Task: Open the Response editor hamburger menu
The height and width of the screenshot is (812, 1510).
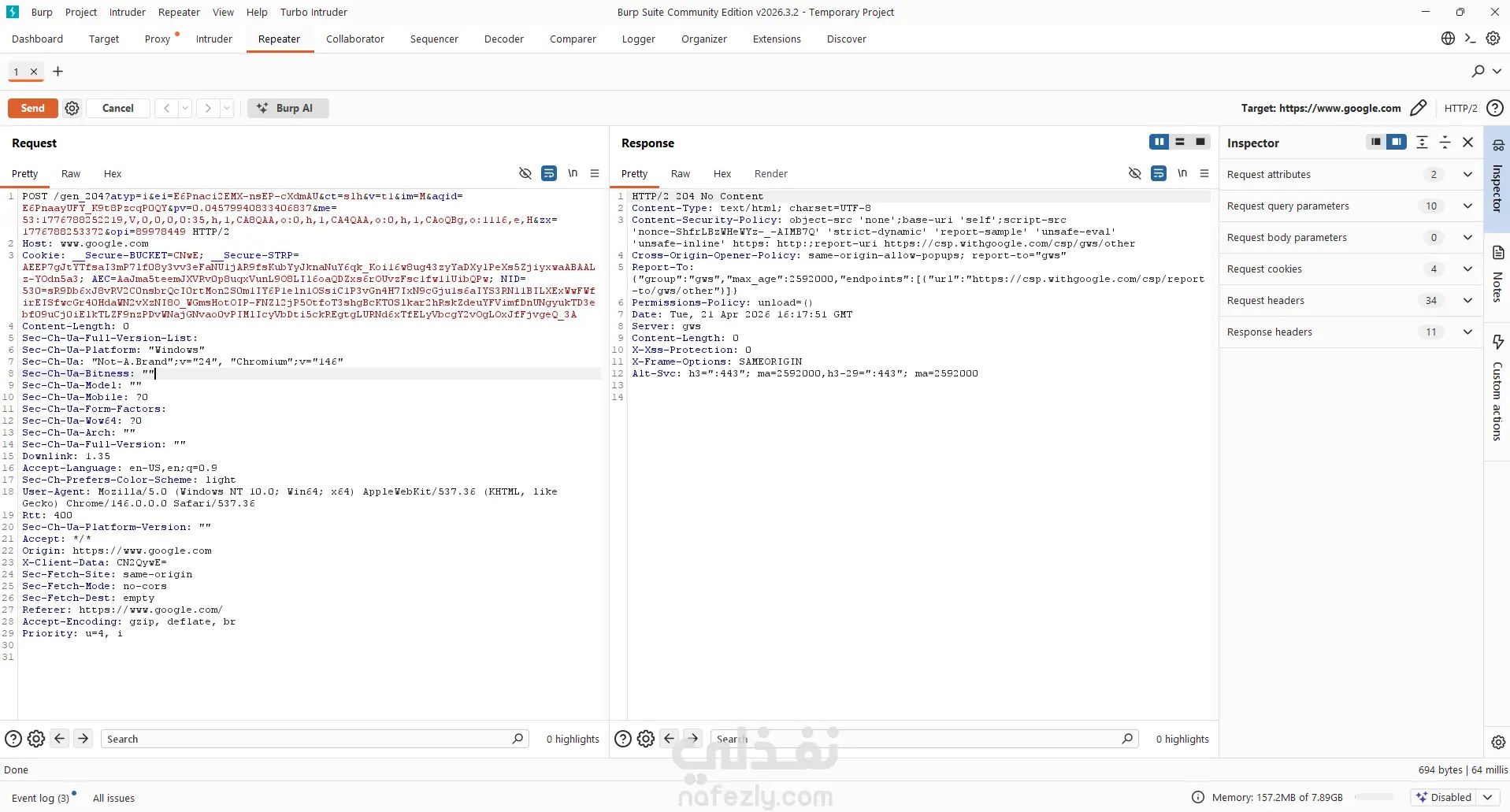Action: click(x=1204, y=173)
